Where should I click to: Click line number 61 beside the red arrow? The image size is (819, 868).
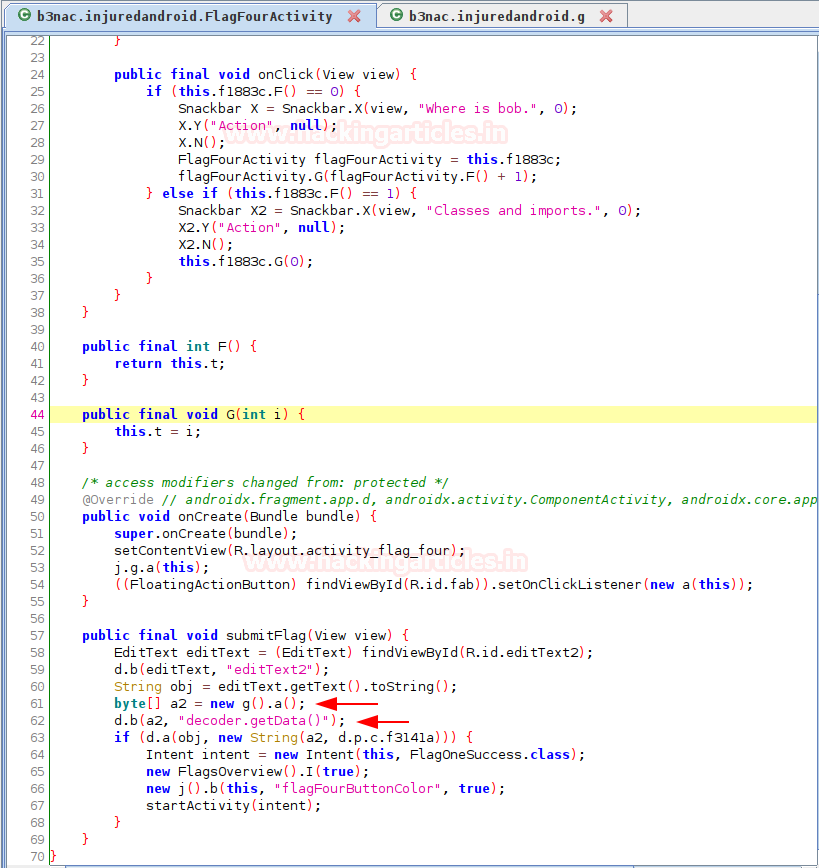[36, 703]
